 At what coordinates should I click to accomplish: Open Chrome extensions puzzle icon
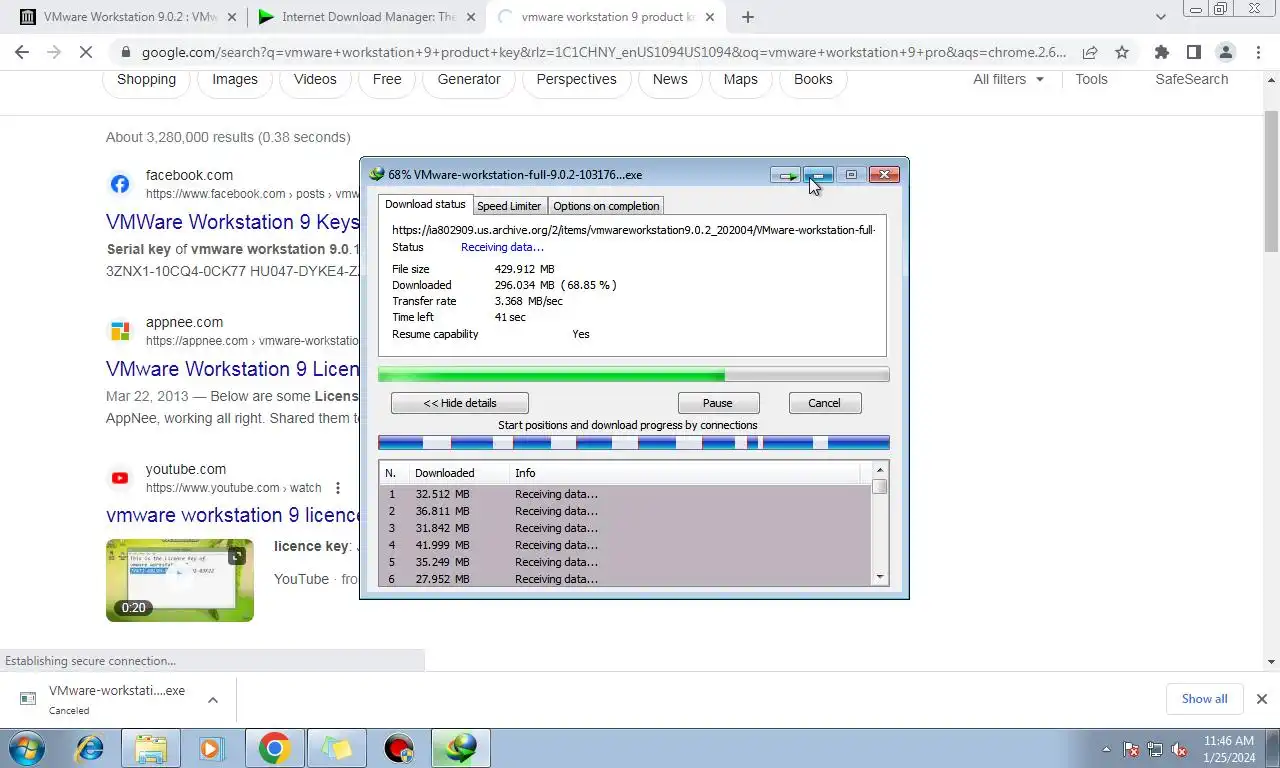[x=1161, y=53]
